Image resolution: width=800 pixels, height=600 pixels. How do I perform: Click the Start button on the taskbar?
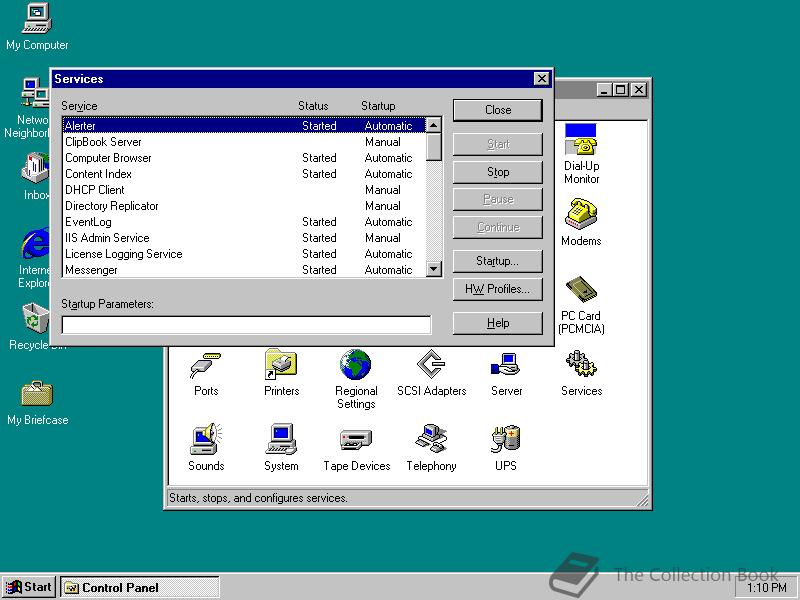tap(29, 587)
